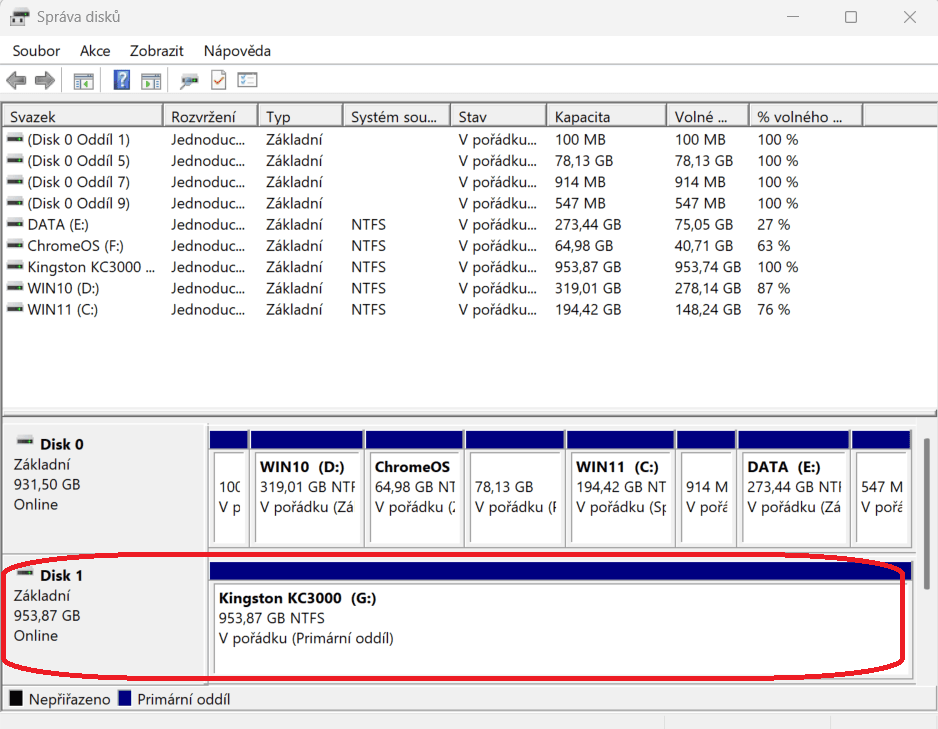This screenshot has height=729, width=938.
Task: Open the Nápověda menu
Action: click(x=237, y=51)
